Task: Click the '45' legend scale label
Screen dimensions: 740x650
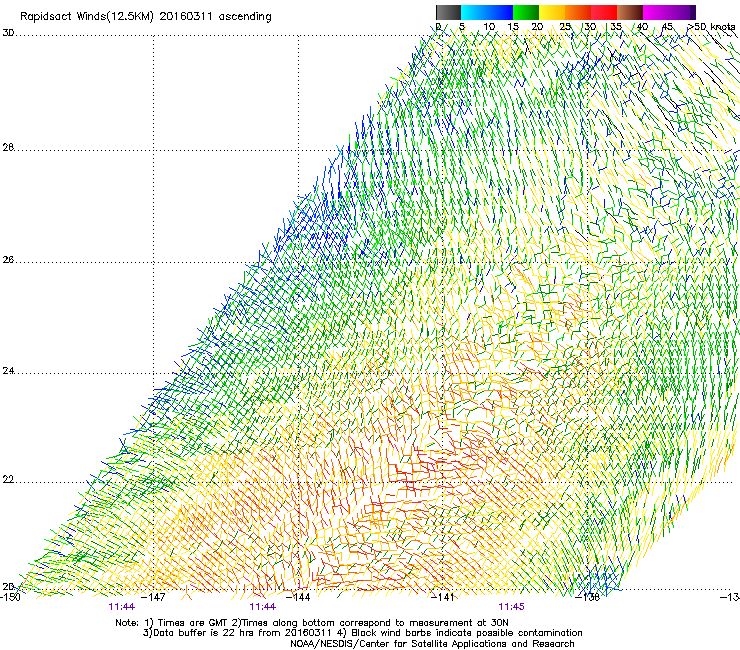Action: 667,27
